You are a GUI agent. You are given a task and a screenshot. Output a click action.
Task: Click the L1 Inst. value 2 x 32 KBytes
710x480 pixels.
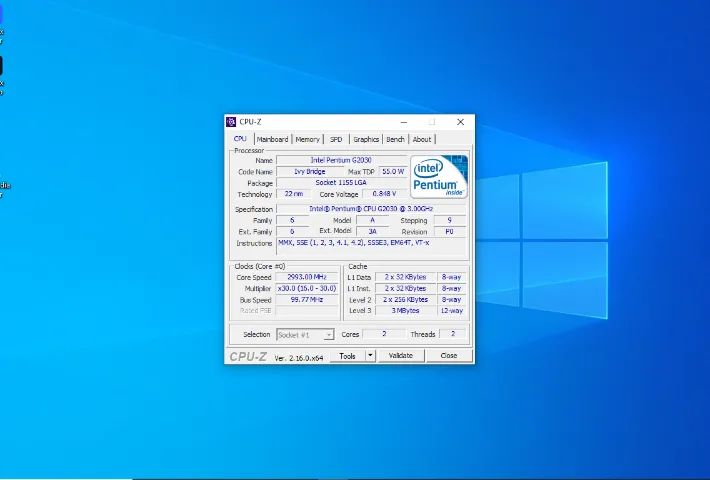pyautogui.click(x=405, y=288)
